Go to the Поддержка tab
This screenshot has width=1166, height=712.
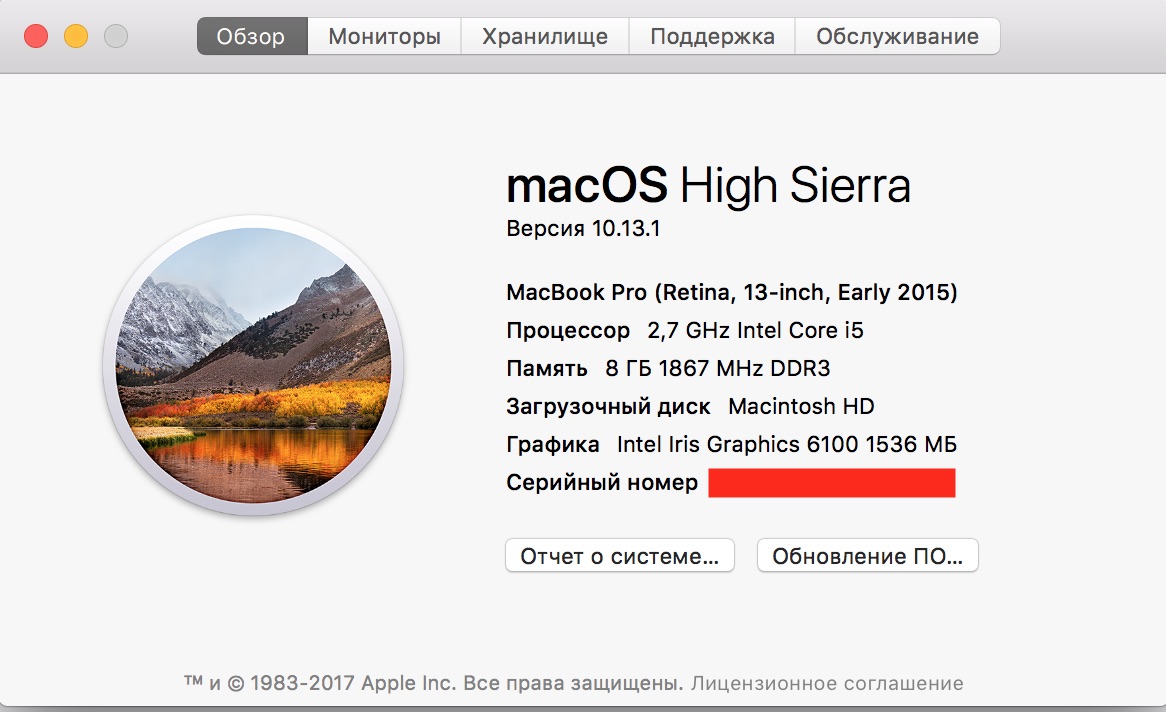[712, 37]
